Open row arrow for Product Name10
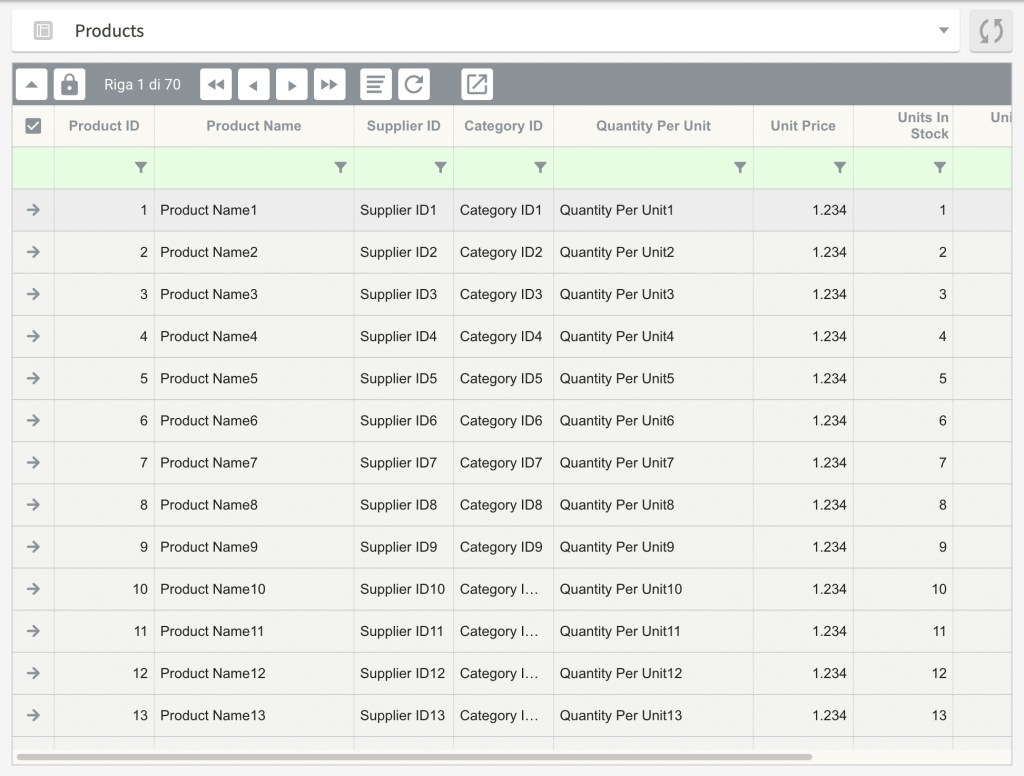This screenshot has width=1024, height=776. coord(33,589)
